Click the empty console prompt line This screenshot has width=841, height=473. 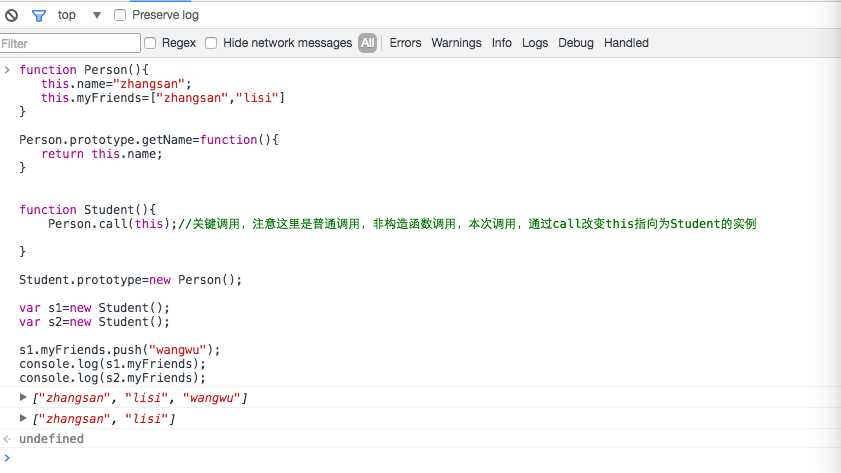coord(400,457)
